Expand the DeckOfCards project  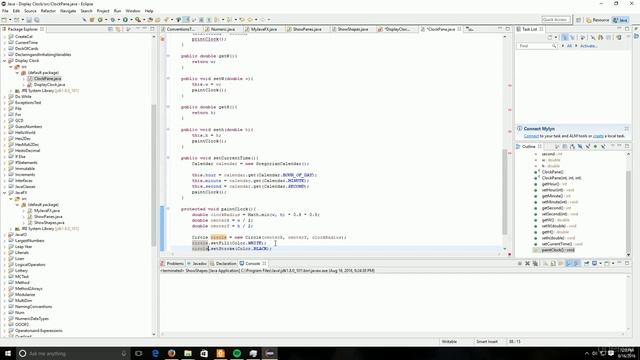[x=4, y=49]
